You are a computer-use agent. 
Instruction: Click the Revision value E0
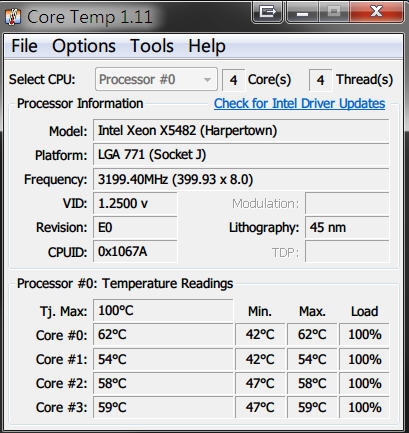[x=135, y=227]
